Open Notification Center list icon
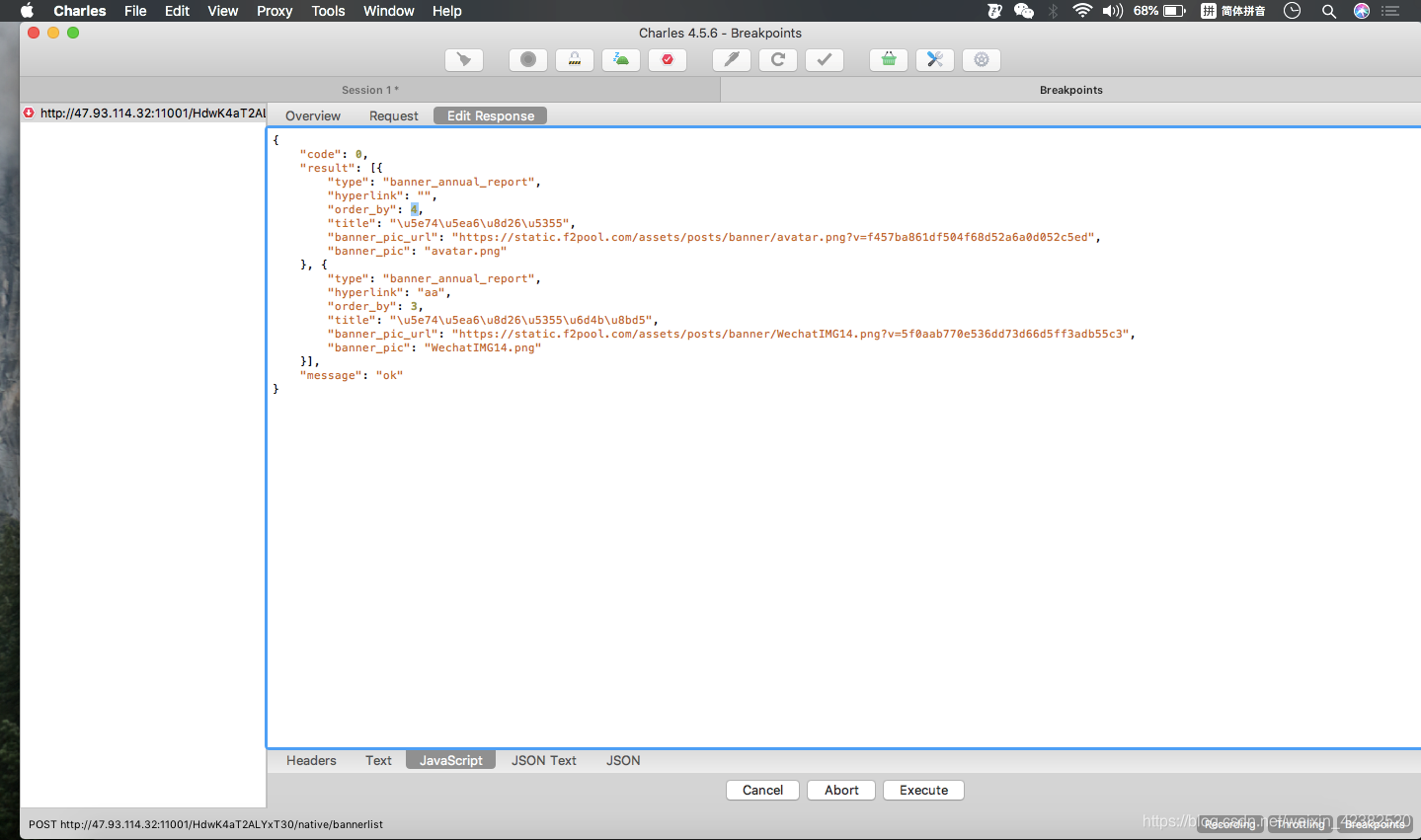This screenshot has height=840, width=1421. click(x=1391, y=11)
